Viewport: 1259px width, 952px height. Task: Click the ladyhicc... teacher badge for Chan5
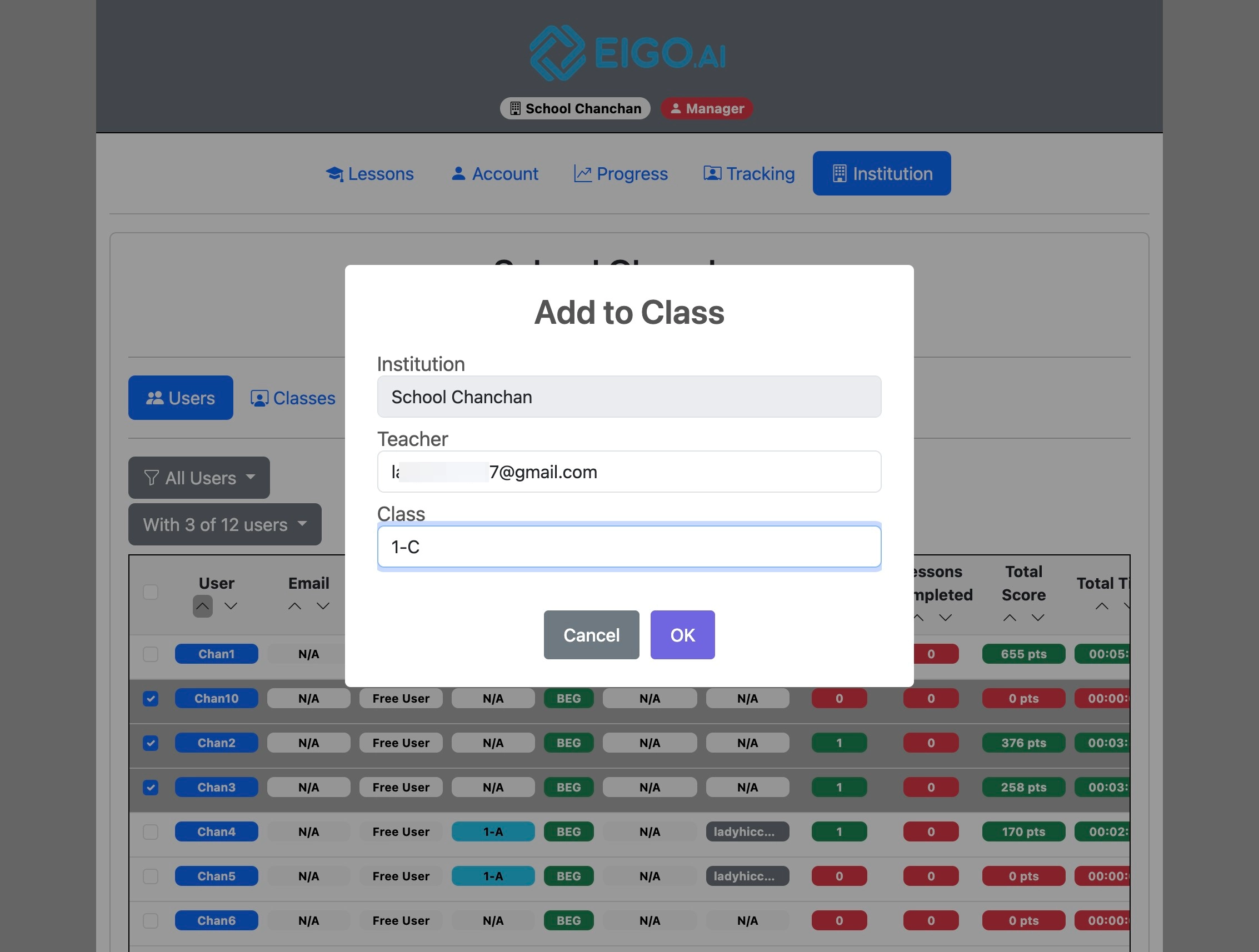click(x=747, y=876)
